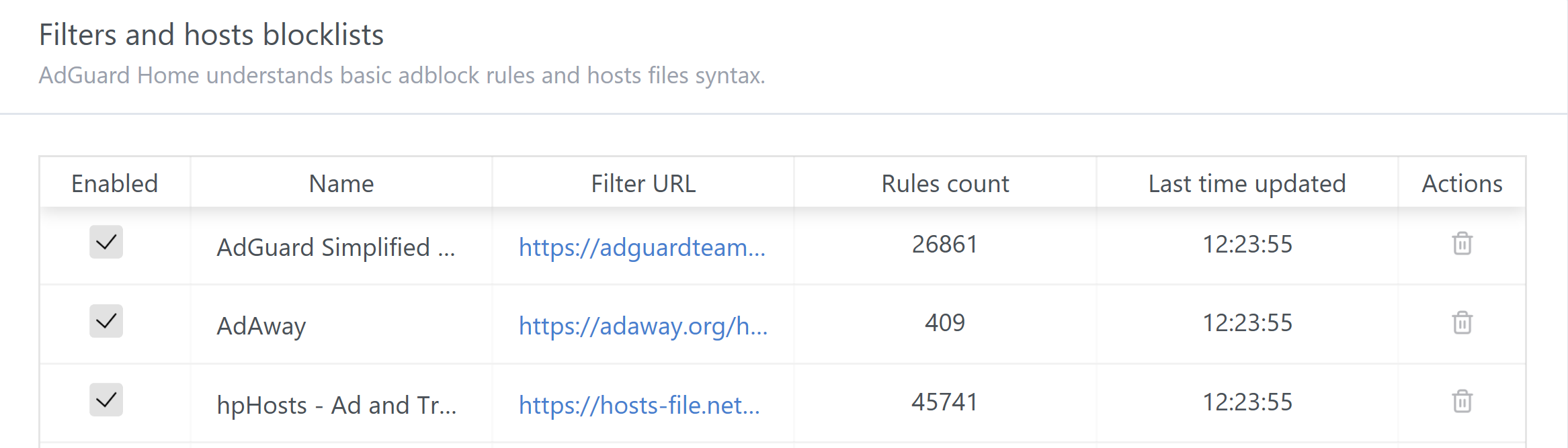This screenshot has width=1568, height=448.
Task: Click the hpHosts - Ad and Tr... name
Action: [x=336, y=405]
